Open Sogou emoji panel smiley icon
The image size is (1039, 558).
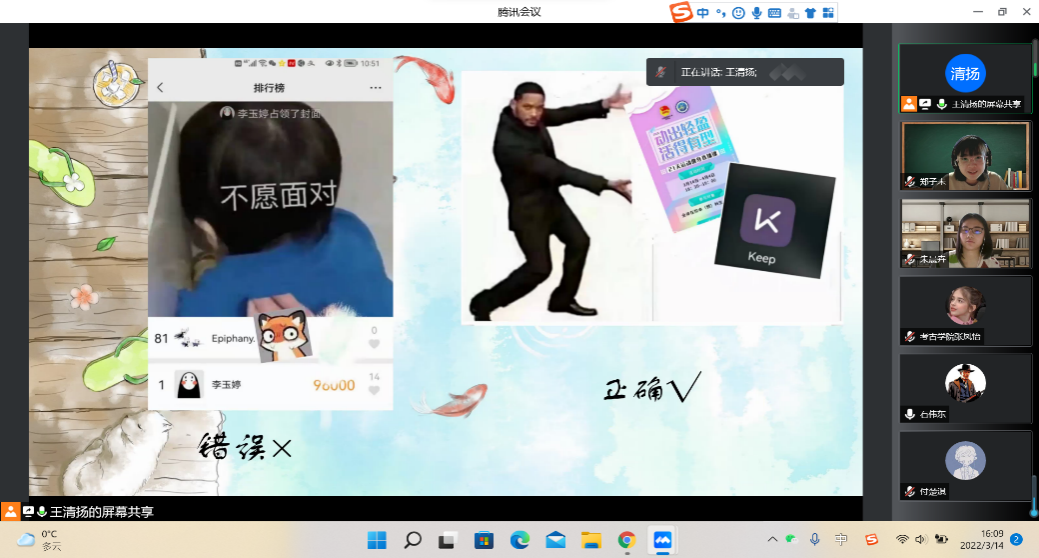coord(738,13)
